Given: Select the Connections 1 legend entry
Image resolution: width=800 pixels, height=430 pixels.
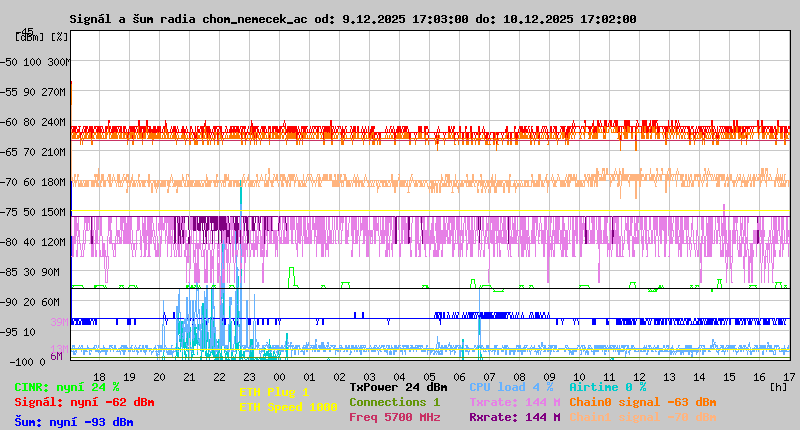Looking at the screenshot, I should [394, 402].
